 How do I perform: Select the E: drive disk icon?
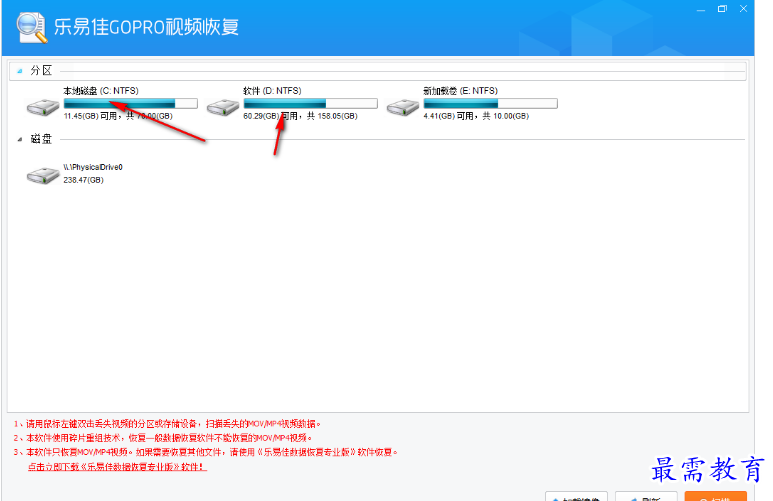[403, 107]
